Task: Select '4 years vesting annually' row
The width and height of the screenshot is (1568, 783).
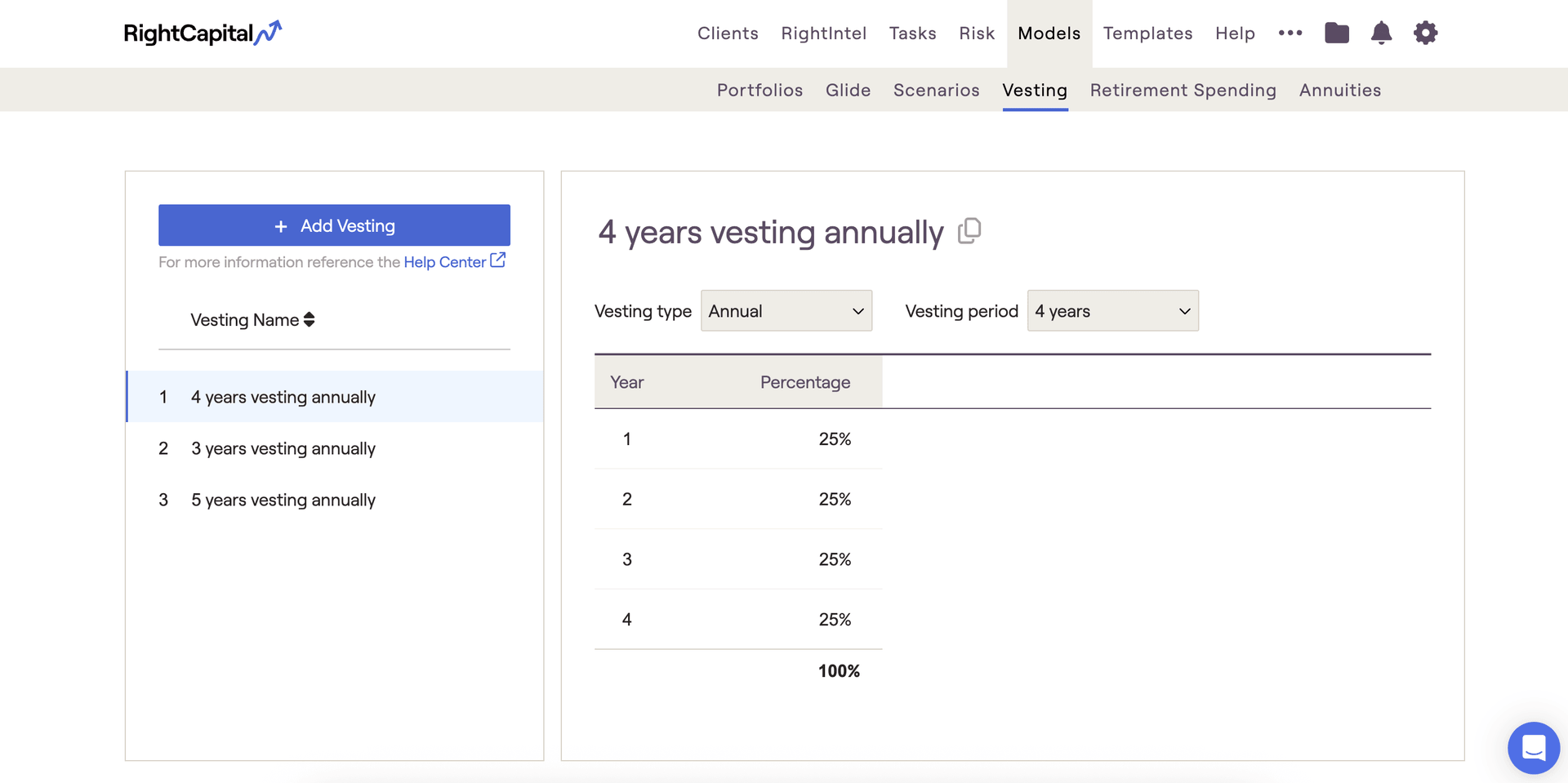Action: click(x=335, y=397)
